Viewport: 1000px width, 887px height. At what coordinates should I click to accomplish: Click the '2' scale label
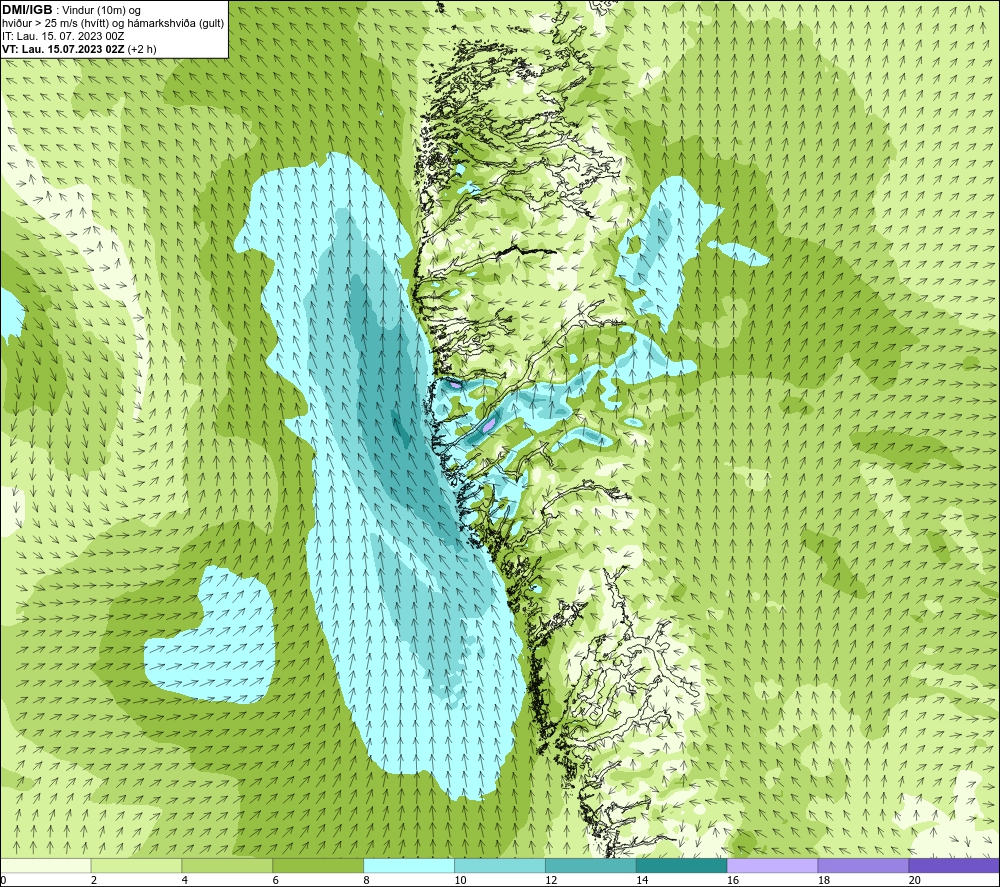pos(94,881)
